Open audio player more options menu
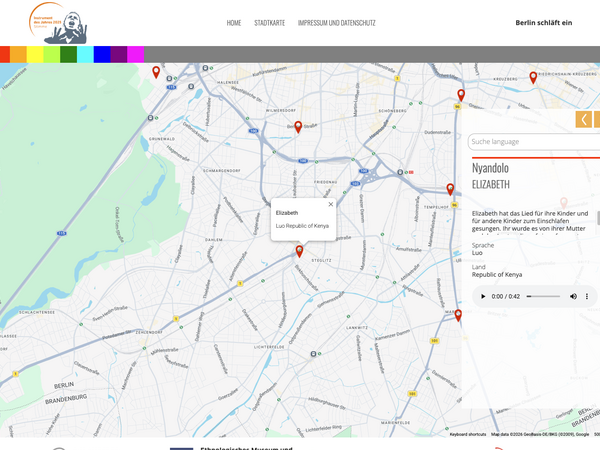Screen dimensions: 600x450 point(587,296)
